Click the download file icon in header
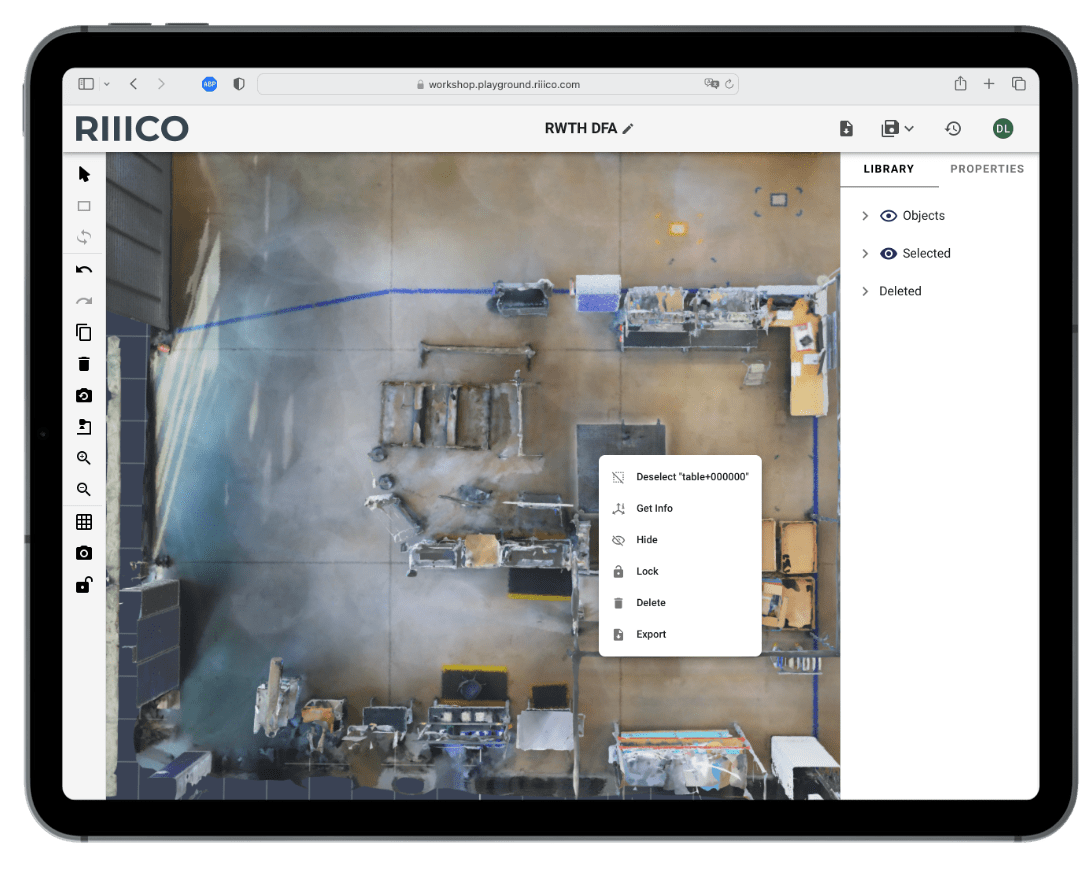Image resolution: width=1081 pixels, height=875 pixels. pyautogui.click(x=847, y=129)
